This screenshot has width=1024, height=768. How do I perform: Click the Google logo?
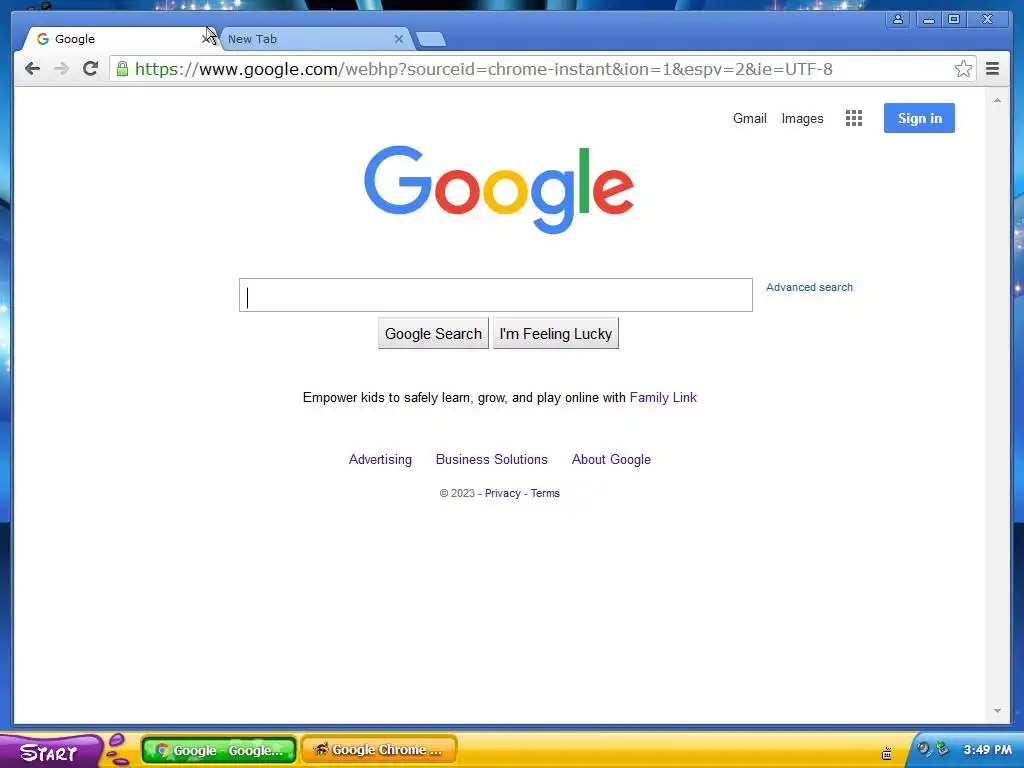499,189
